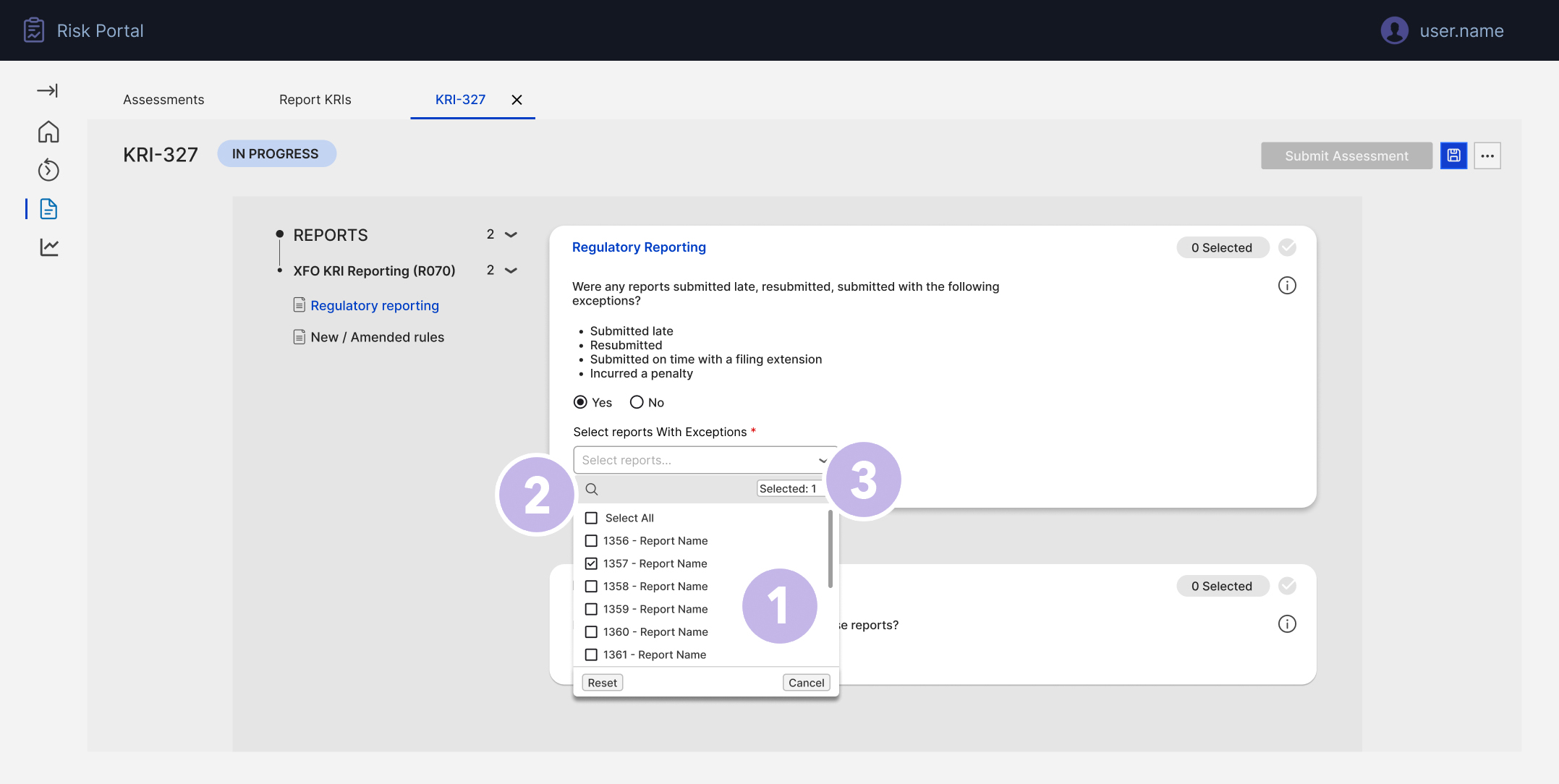Click 0 Selected badge in second card
The width and height of the screenshot is (1559, 784).
pos(1222,586)
